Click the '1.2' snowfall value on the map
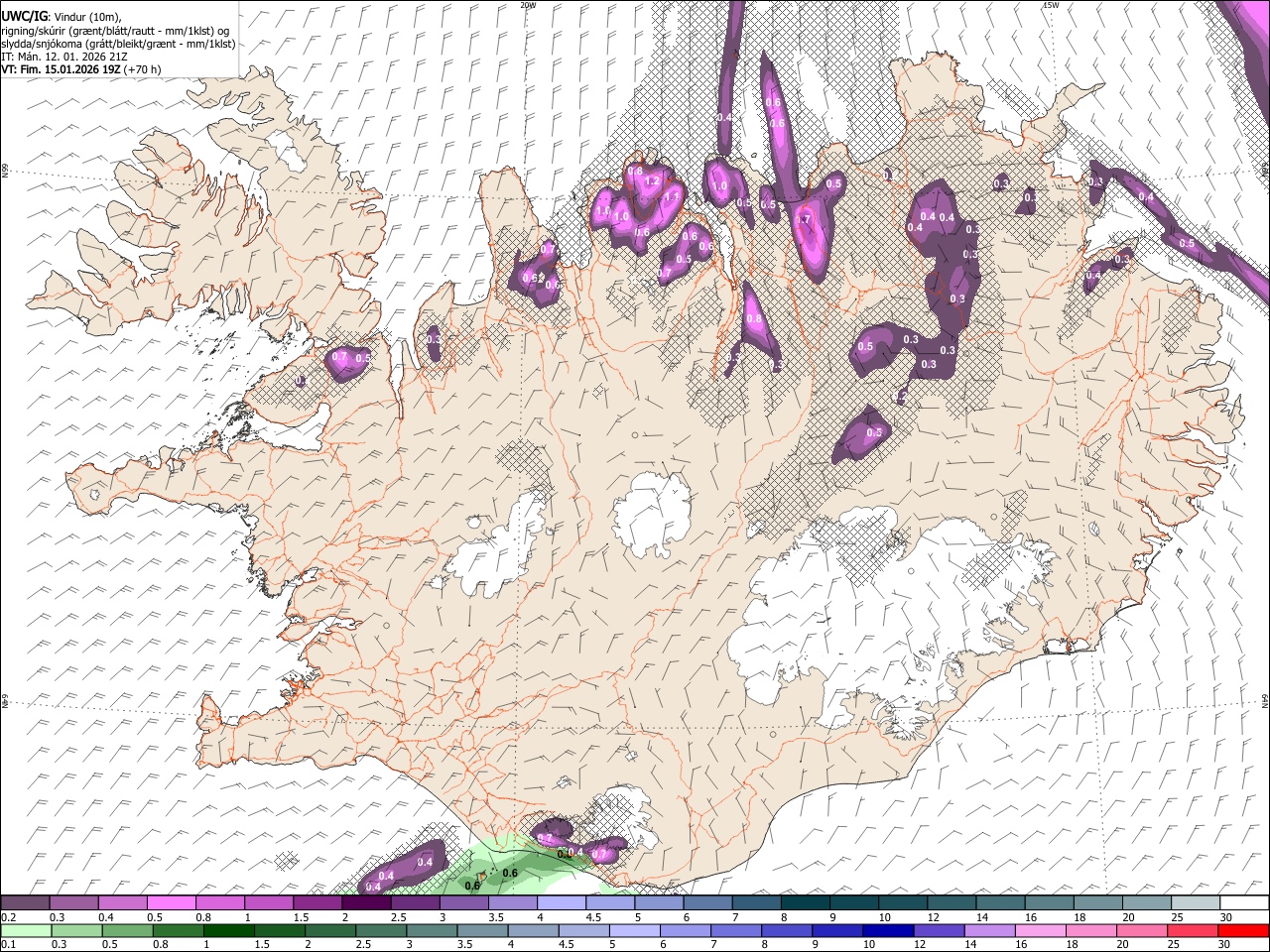 tap(652, 181)
